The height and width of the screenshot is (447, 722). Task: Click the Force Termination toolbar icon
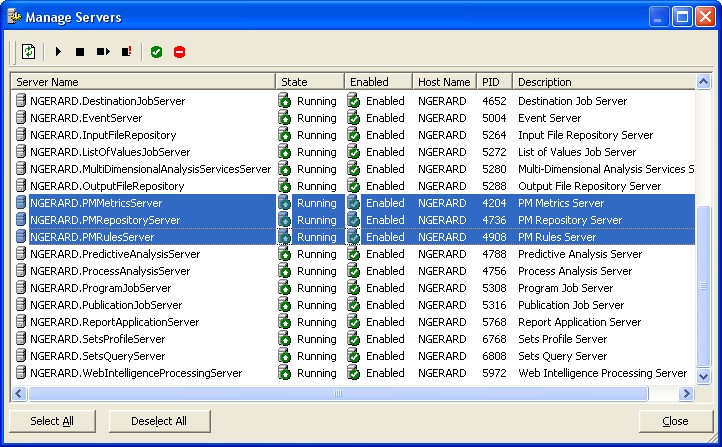point(127,51)
